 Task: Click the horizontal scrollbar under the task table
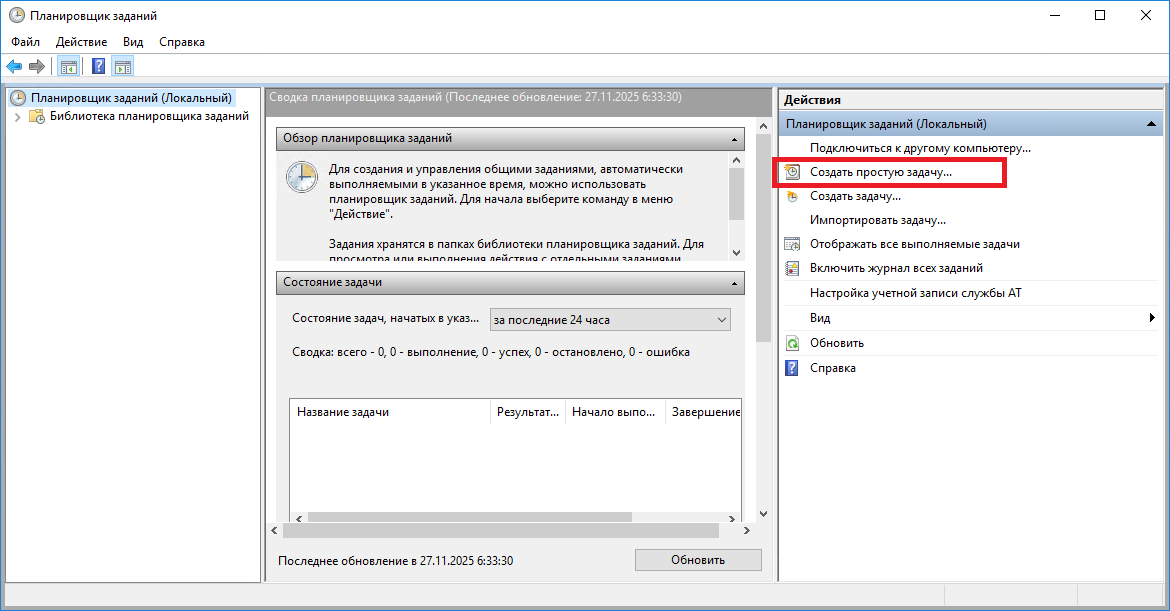pos(470,517)
